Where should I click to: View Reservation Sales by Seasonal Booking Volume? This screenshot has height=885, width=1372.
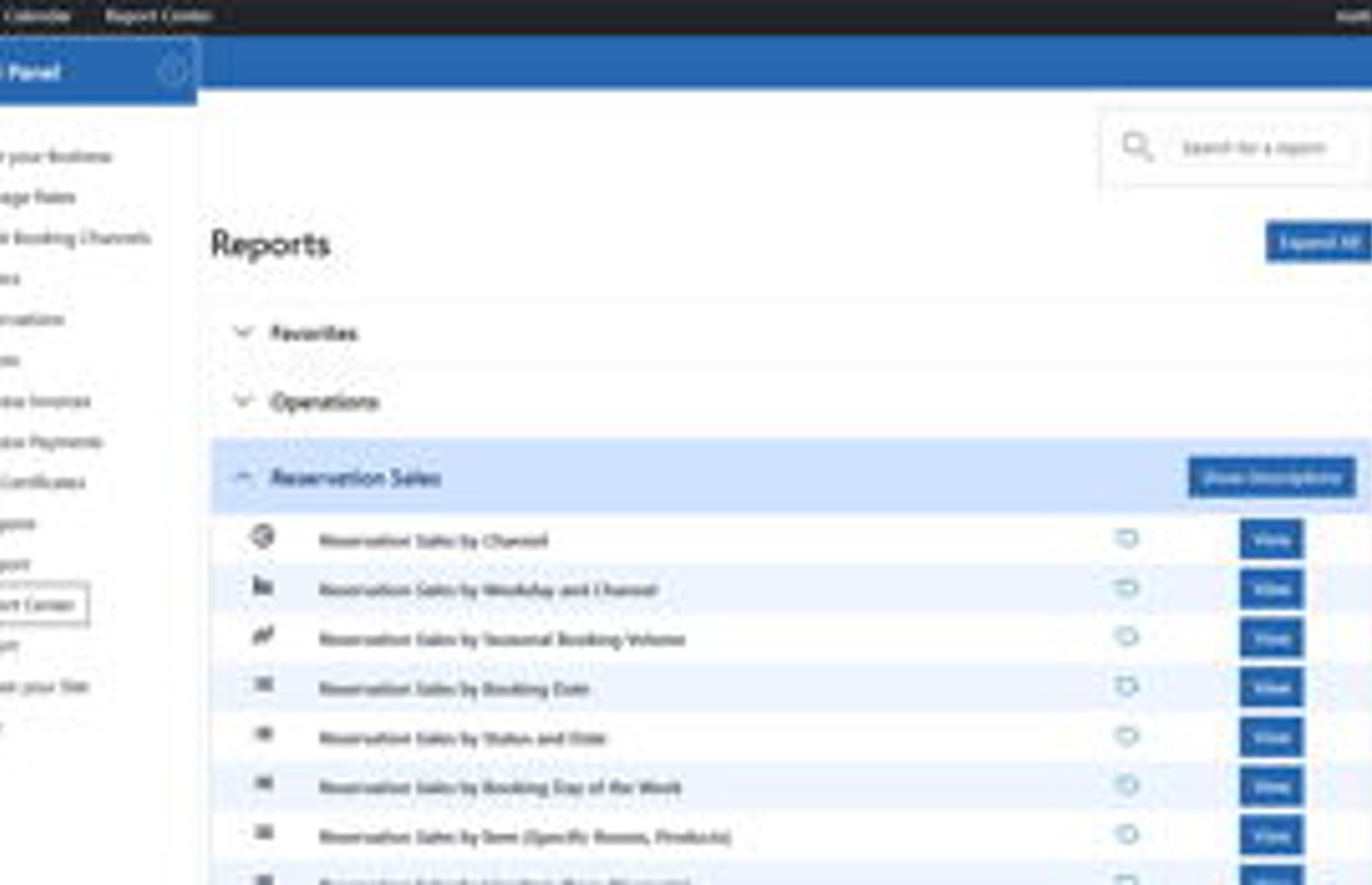click(1271, 638)
